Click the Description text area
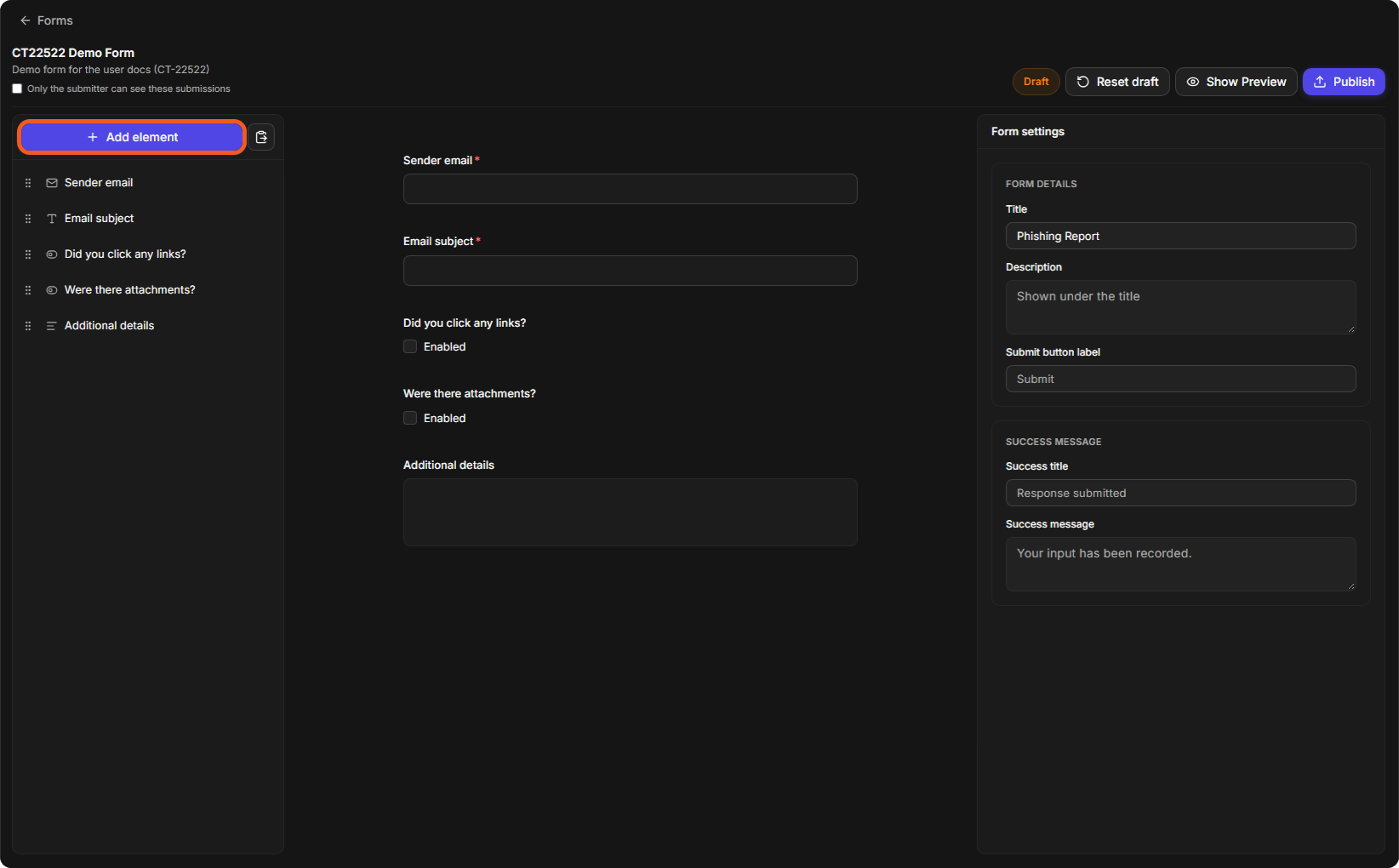The image size is (1399, 868). click(1180, 307)
